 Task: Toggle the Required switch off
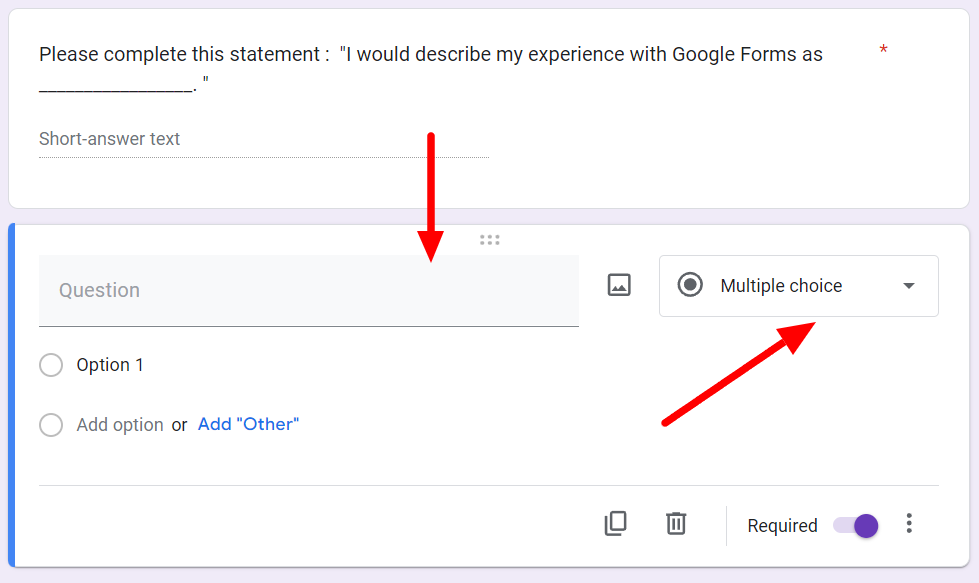click(x=856, y=525)
